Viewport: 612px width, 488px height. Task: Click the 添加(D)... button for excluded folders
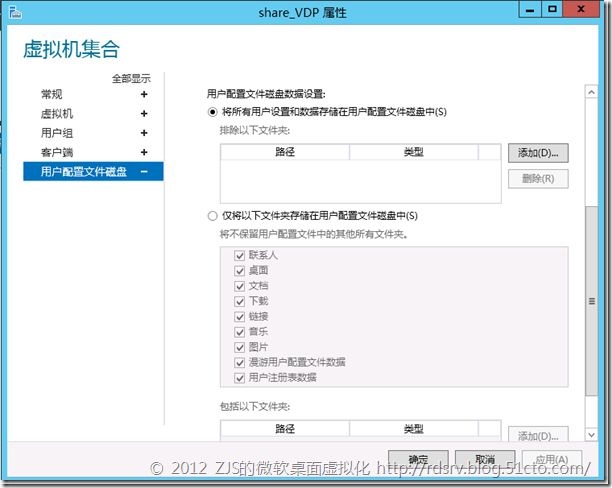coord(538,153)
